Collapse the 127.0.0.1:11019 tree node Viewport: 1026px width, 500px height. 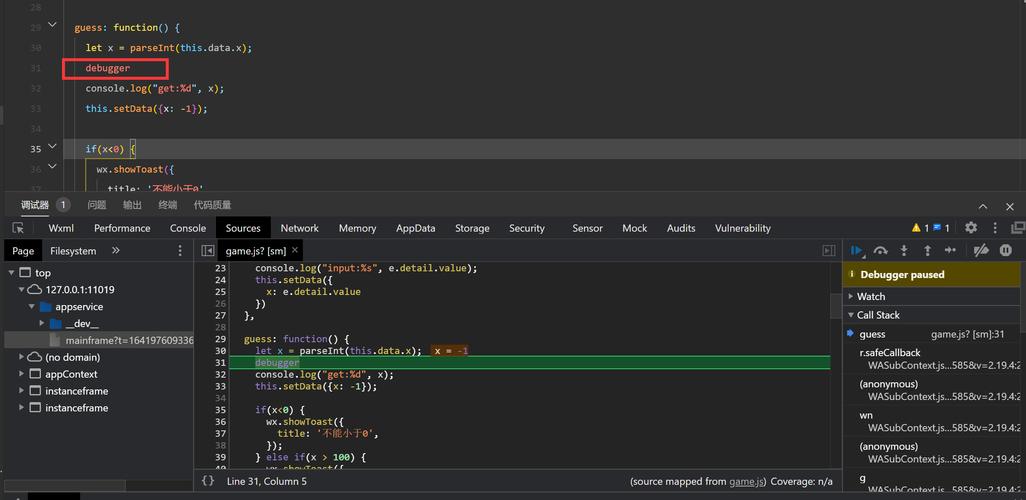point(22,289)
